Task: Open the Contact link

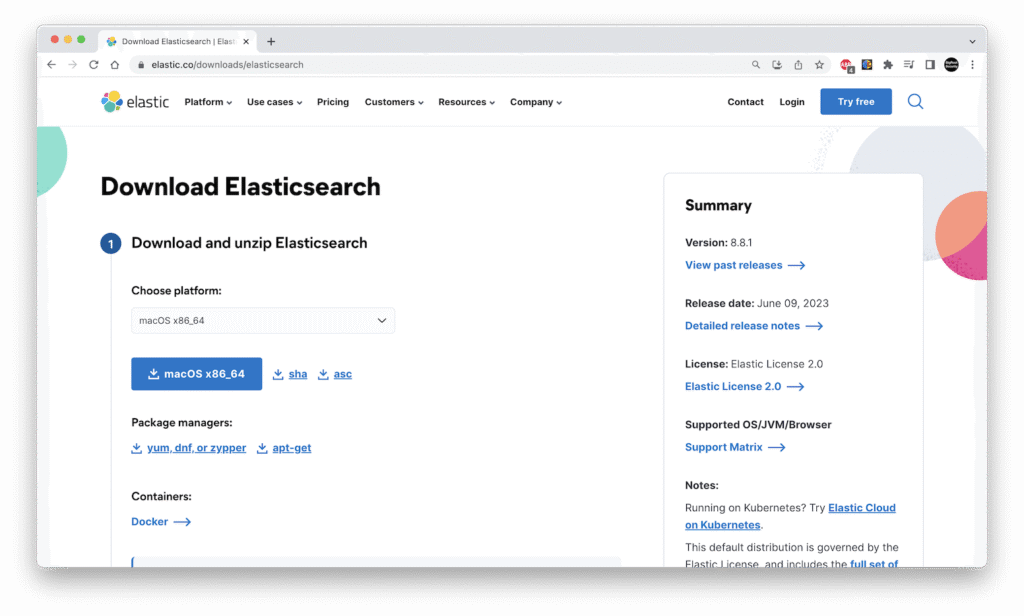Action: coord(745,102)
